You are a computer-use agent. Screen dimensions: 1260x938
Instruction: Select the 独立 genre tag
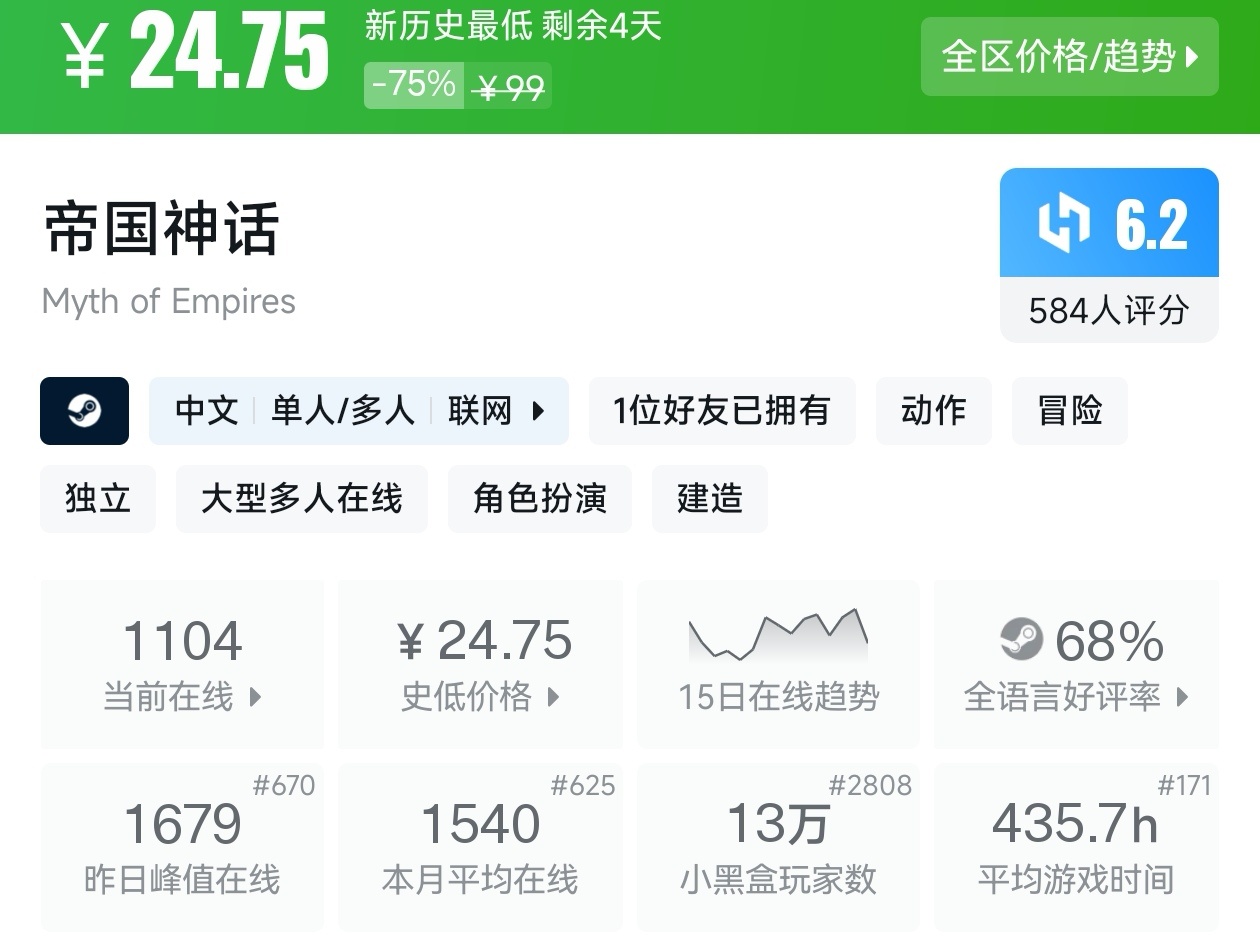[98, 498]
